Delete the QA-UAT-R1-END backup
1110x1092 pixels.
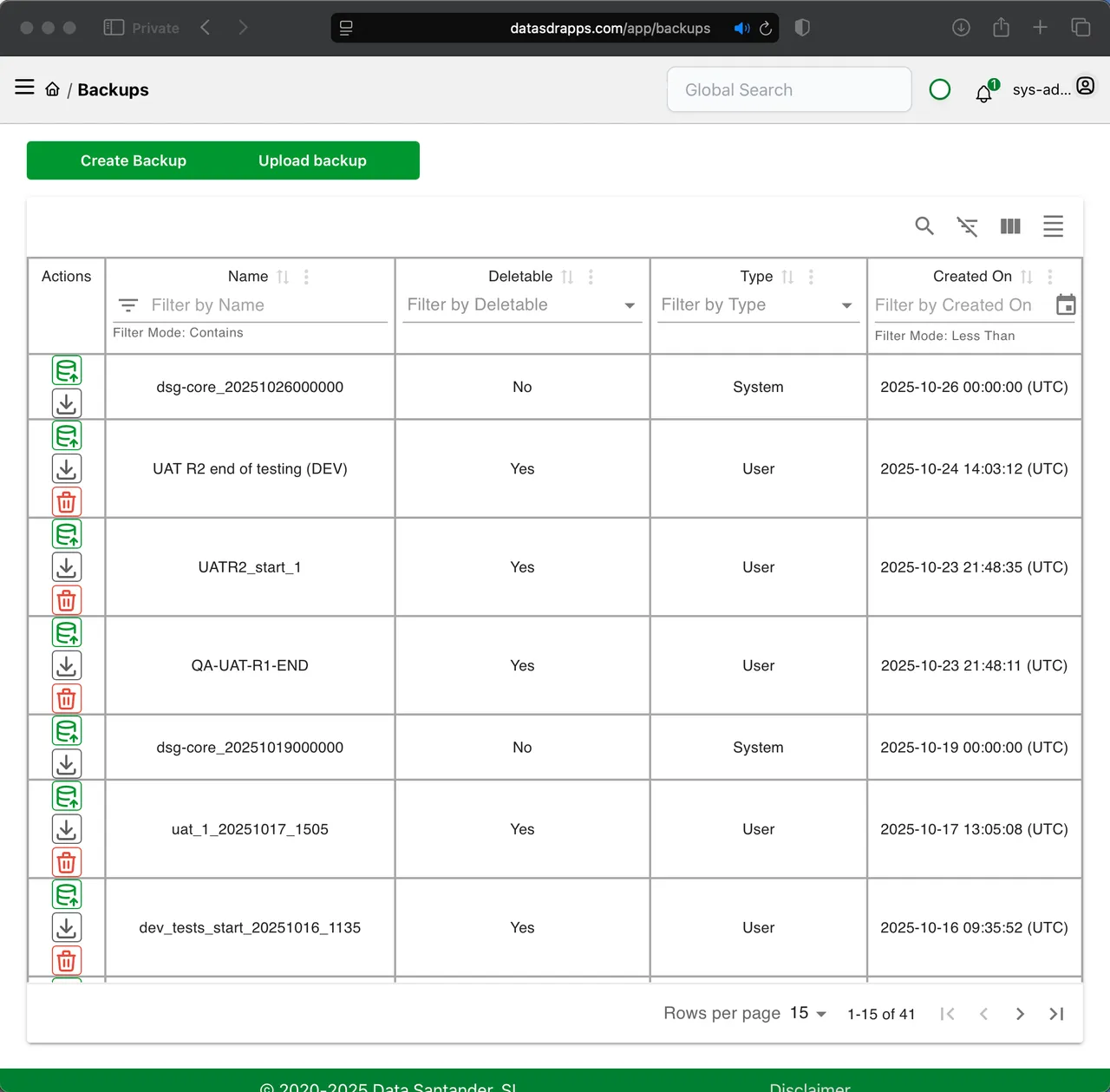[x=67, y=698]
